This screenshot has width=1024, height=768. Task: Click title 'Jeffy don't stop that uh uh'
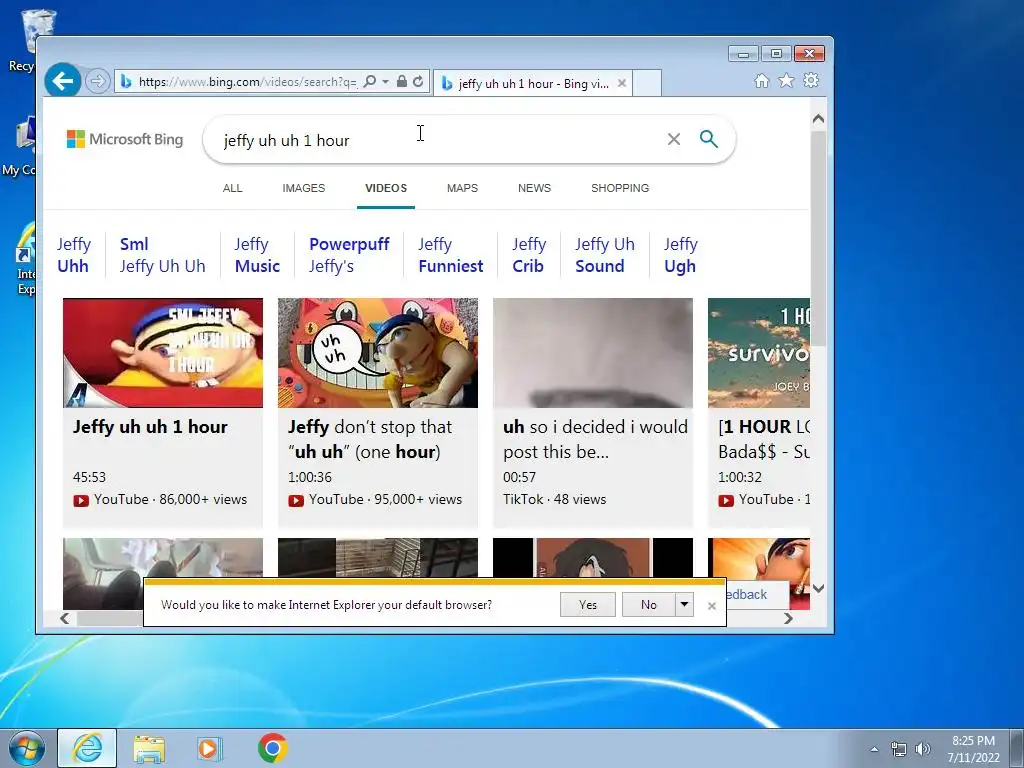370,439
